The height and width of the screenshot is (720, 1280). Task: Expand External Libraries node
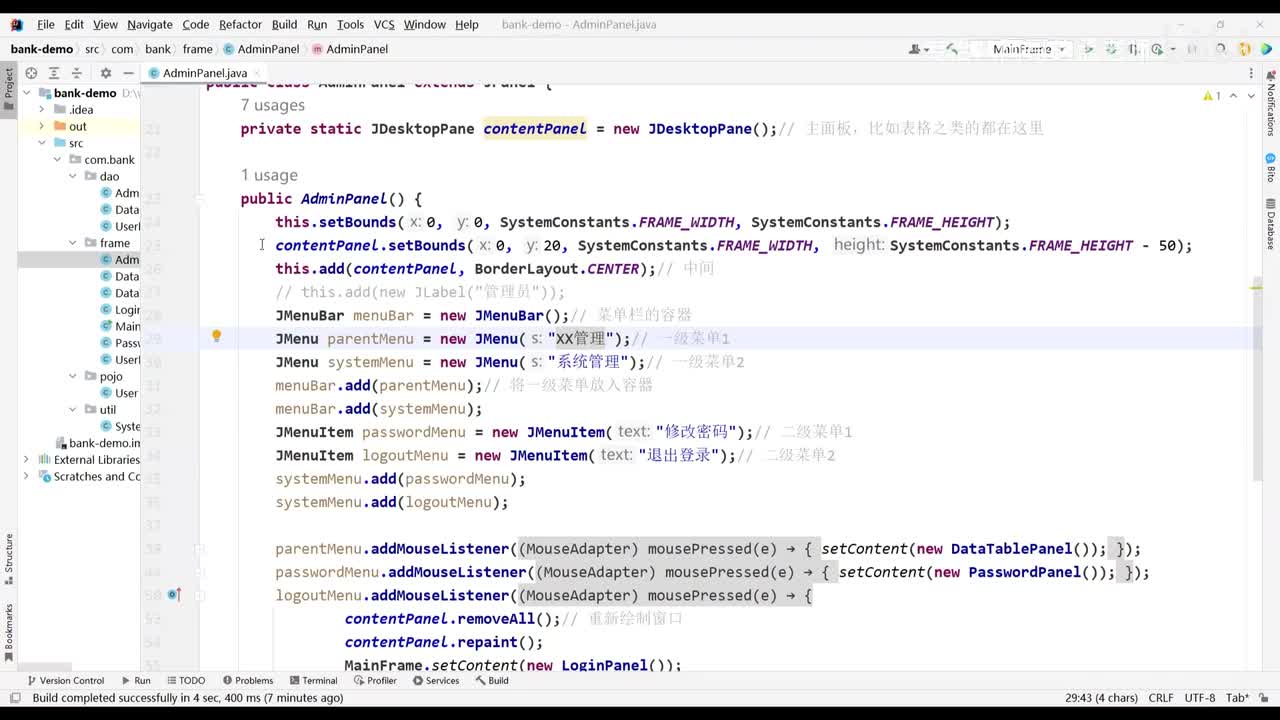26,460
